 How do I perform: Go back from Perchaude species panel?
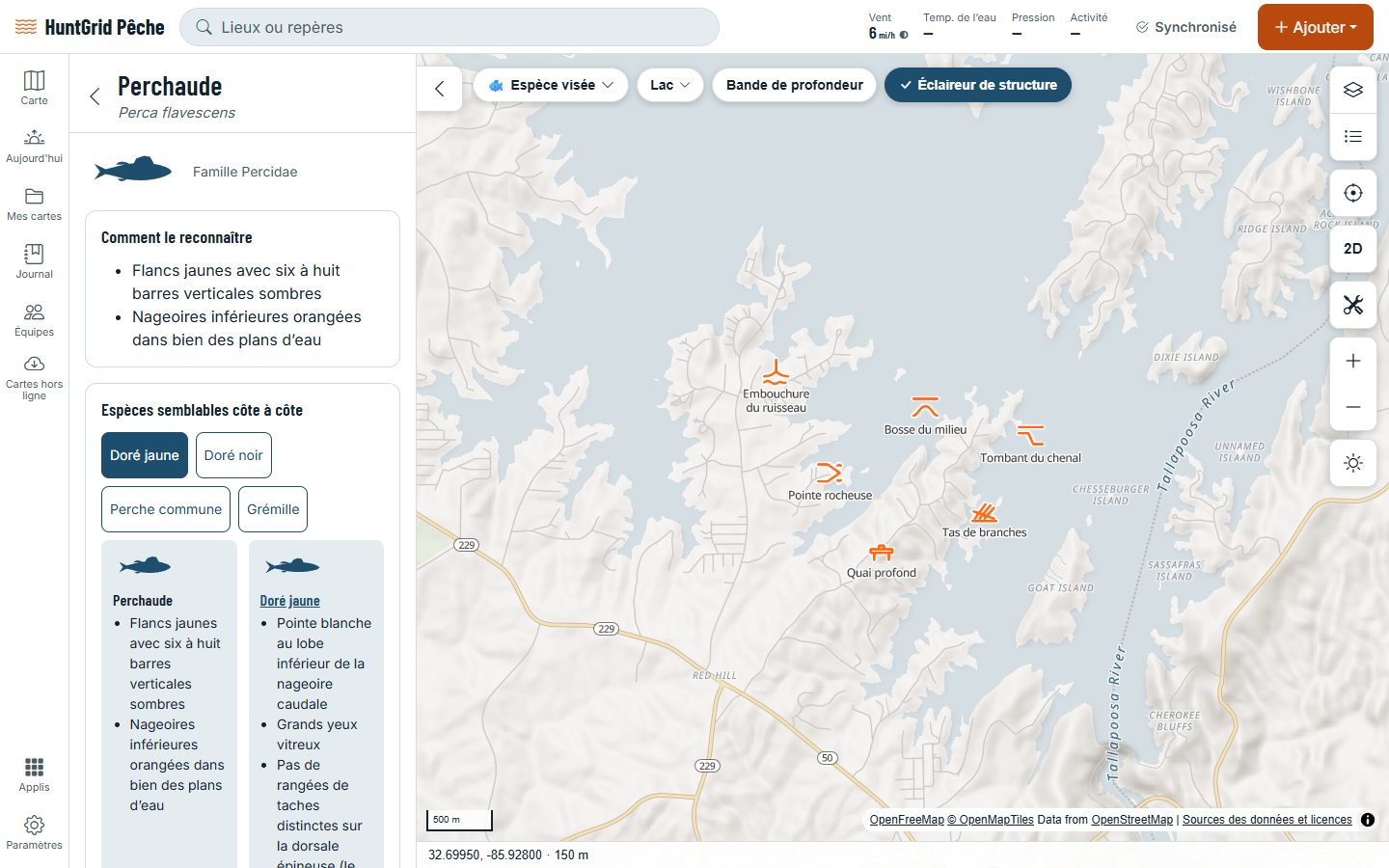95,96
